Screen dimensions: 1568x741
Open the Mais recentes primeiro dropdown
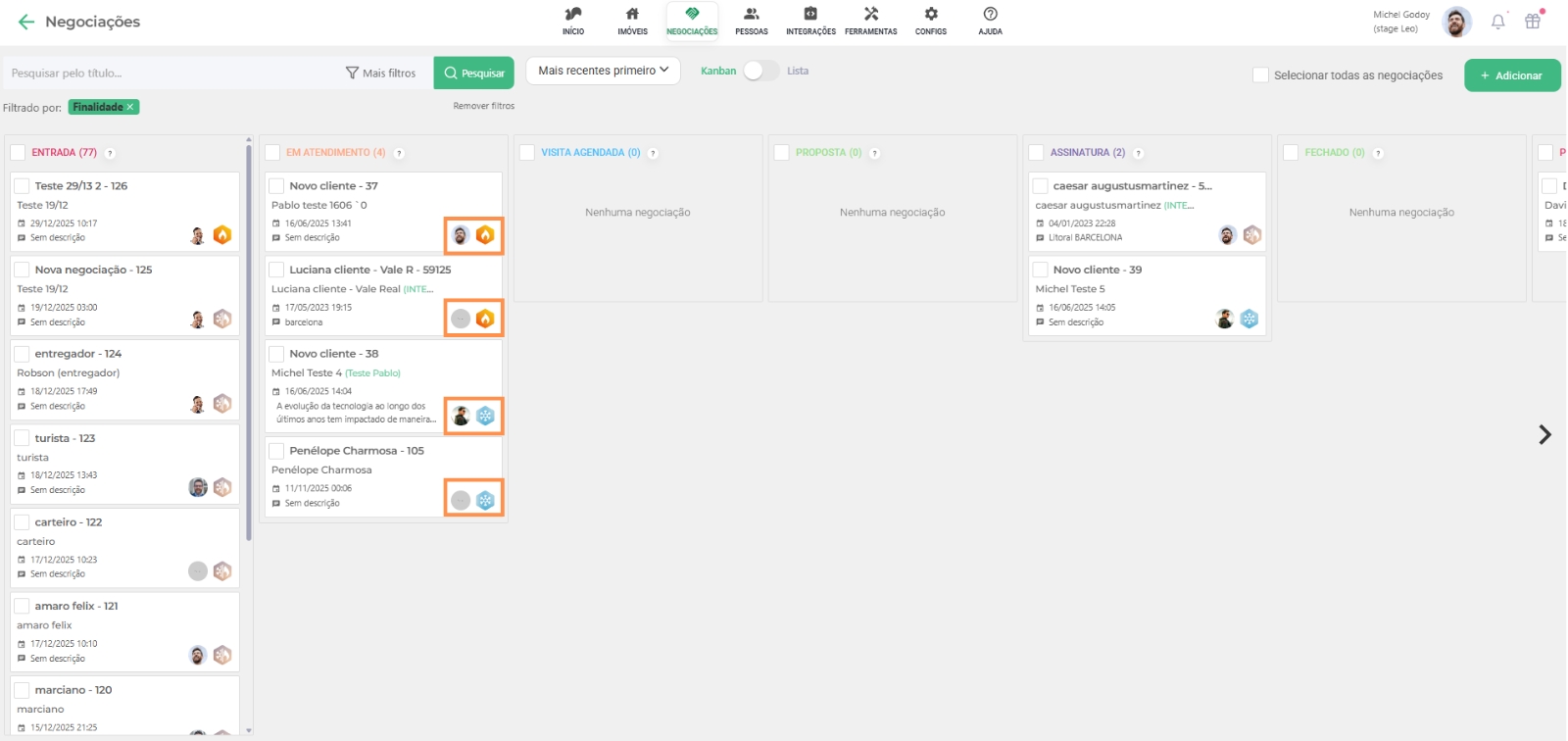tap(603, 71)
